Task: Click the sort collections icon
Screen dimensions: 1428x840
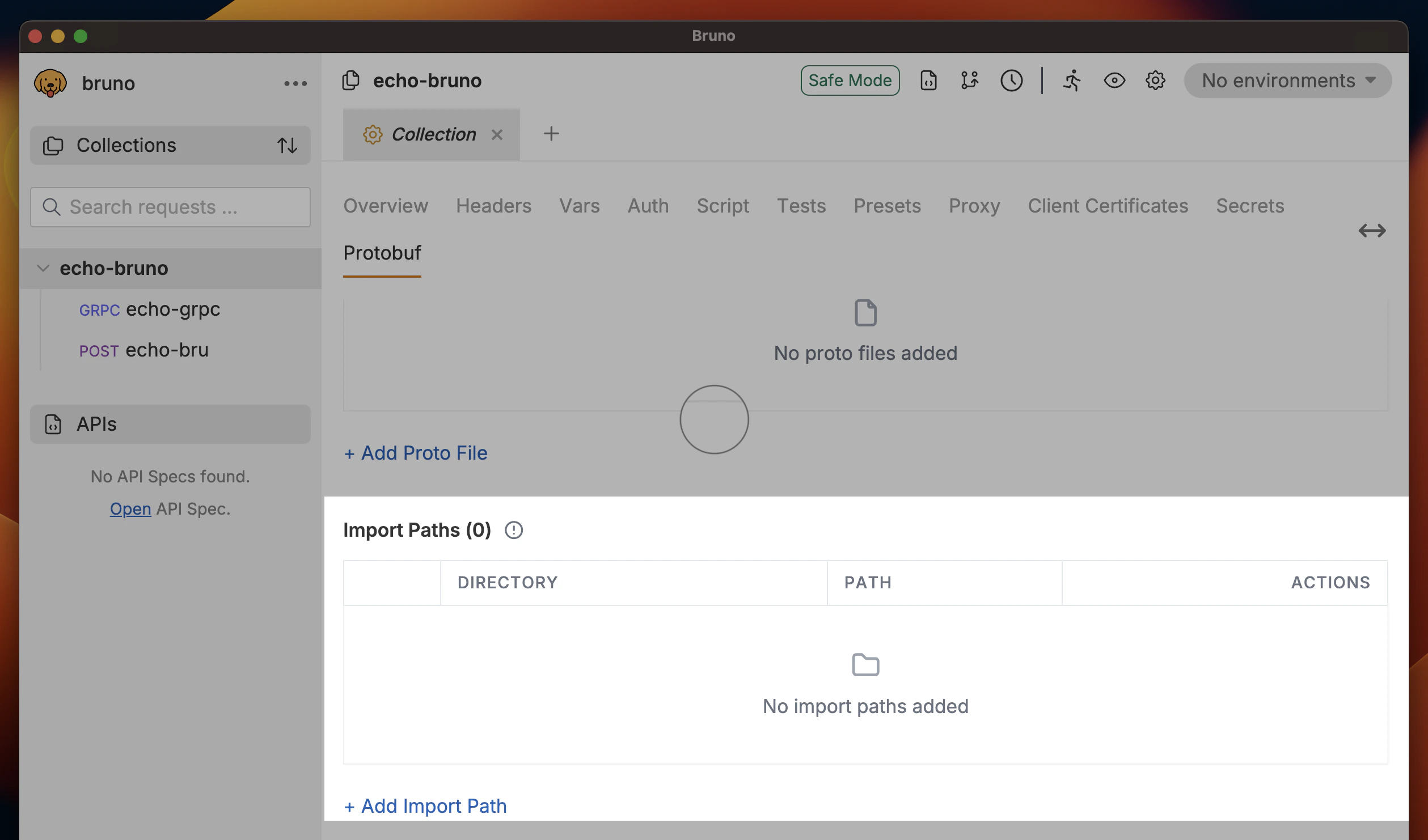Action: (288, 146)
